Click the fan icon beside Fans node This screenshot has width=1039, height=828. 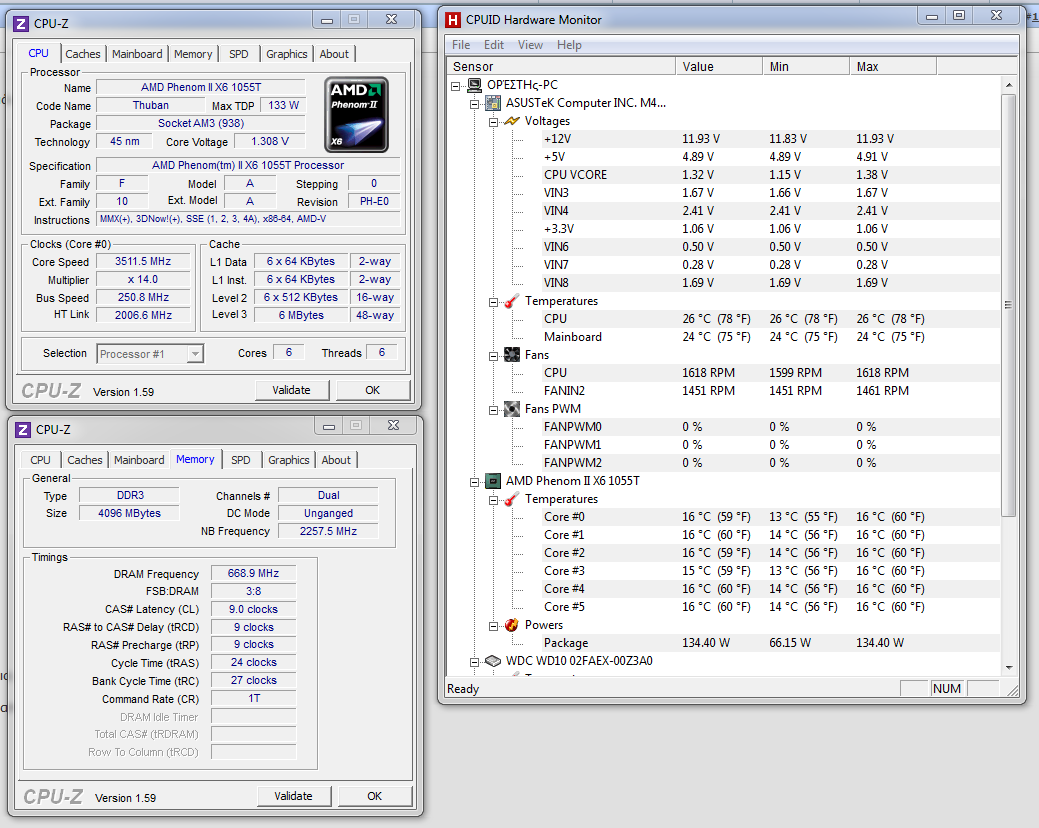(512, 355)
